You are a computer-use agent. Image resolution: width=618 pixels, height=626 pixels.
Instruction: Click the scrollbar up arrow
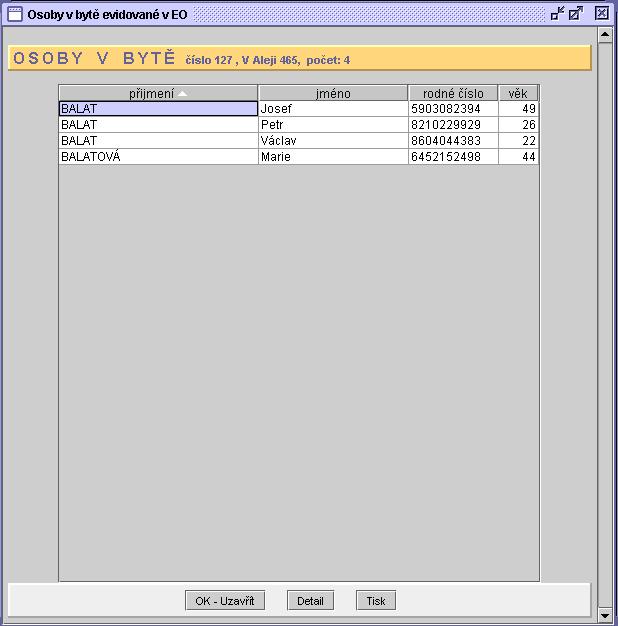pos(605,35)
